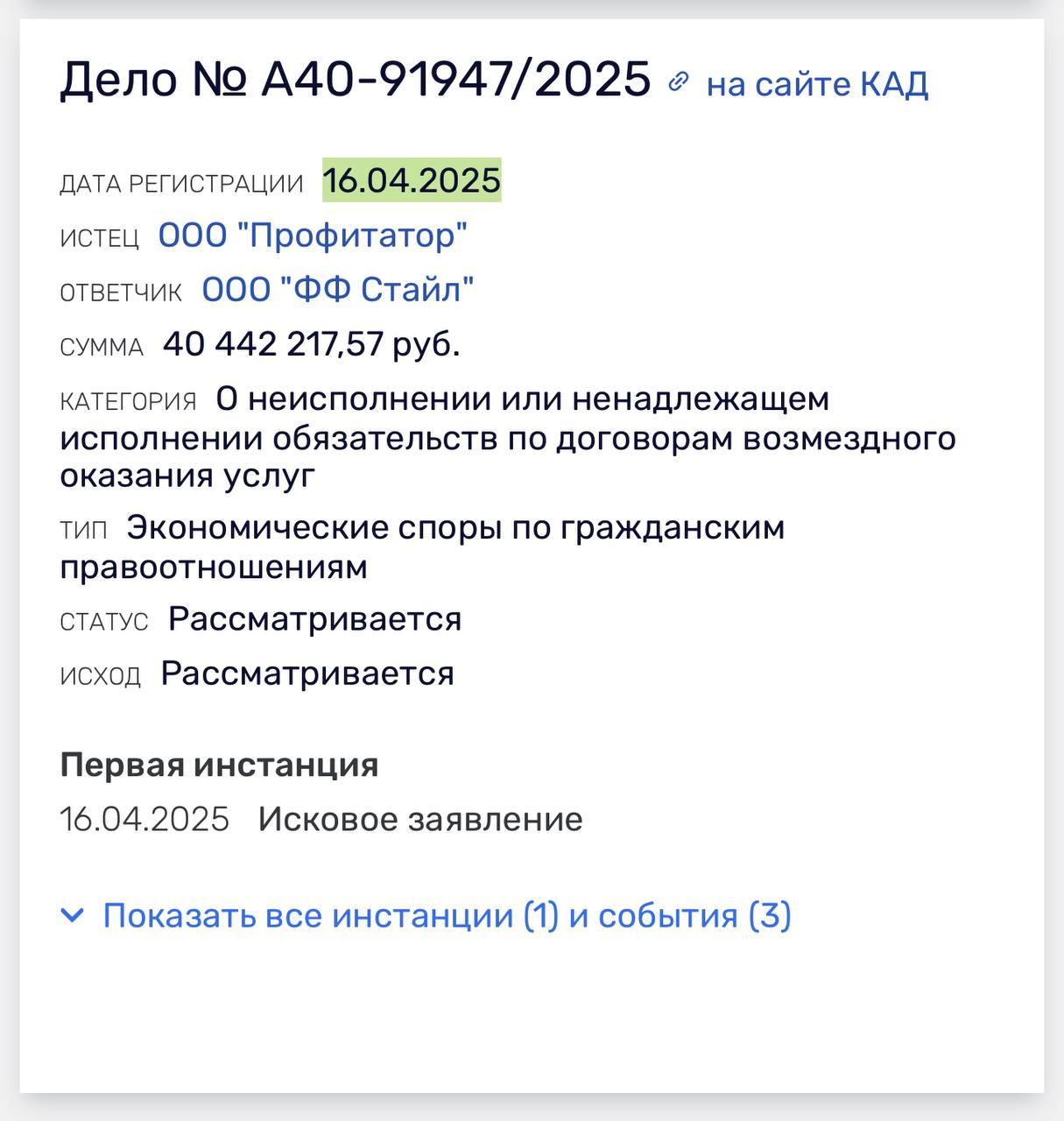Click the "ИСТЕЦ" field label
The width and height of the screenshot is (1064, 1121).
pos(99,238)
